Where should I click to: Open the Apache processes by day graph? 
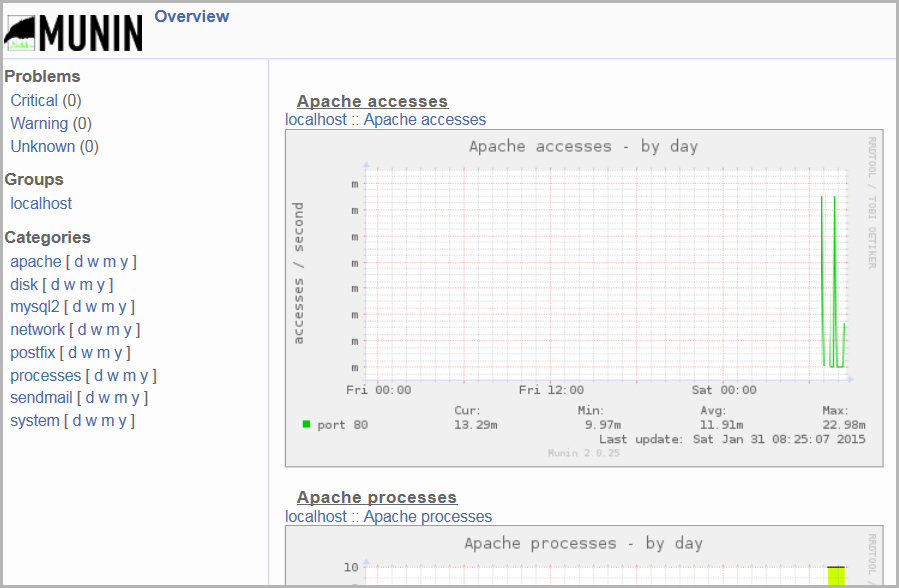pyautogui.click(x=583, y=556)
